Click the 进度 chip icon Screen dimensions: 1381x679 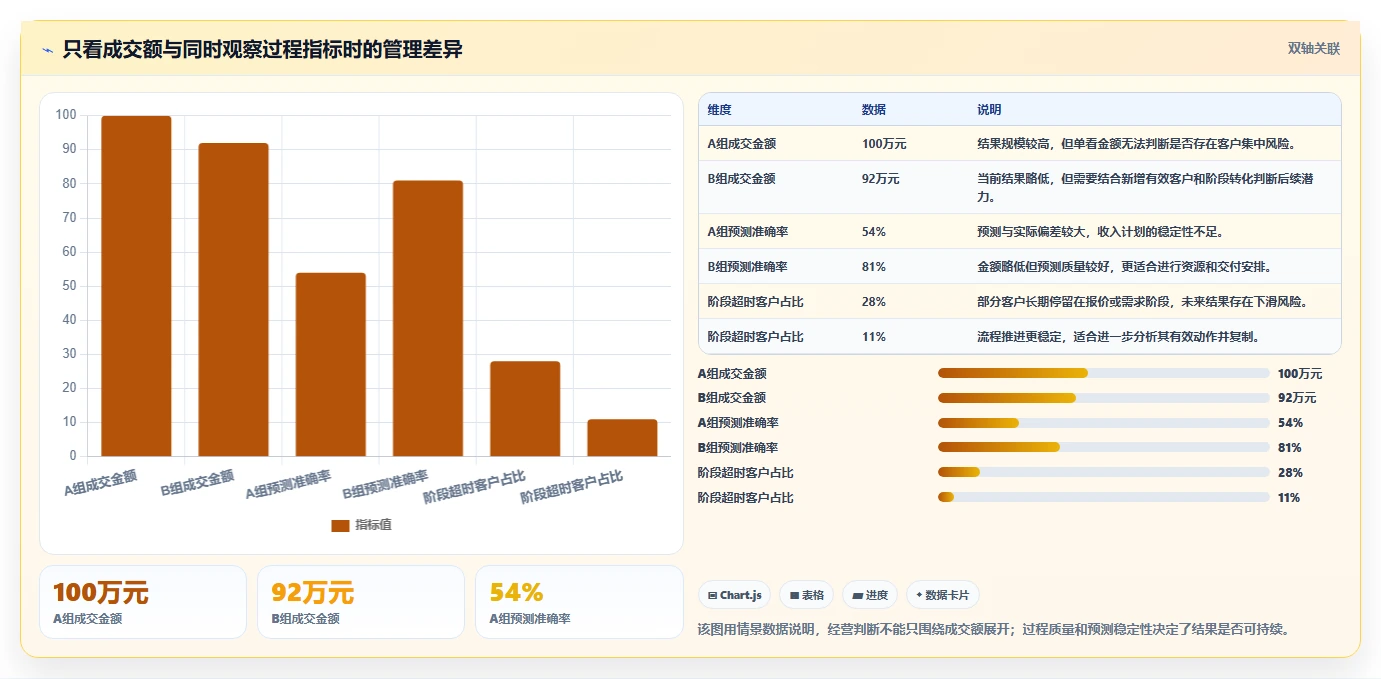click(x=857, y=595)
